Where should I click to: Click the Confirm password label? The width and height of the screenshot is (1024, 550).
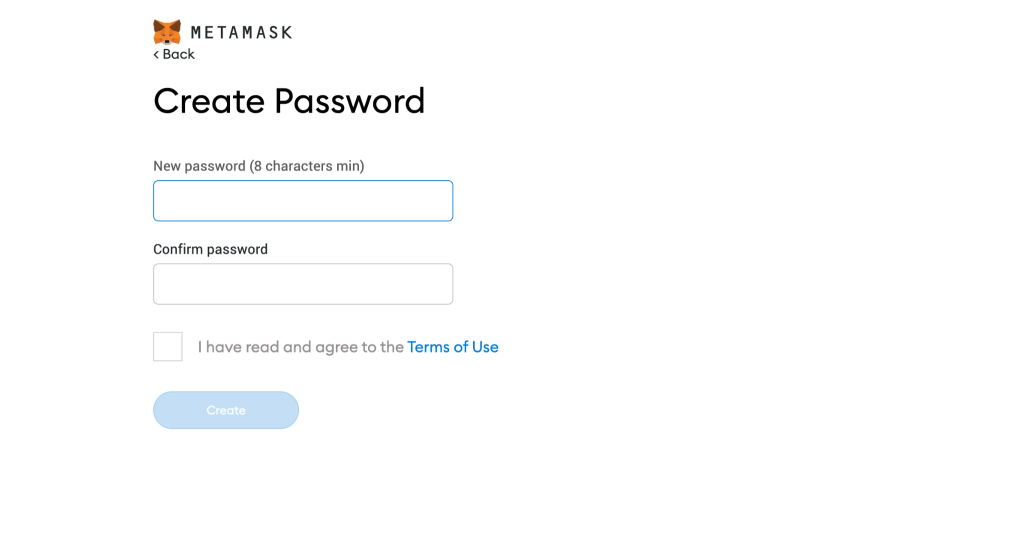point(210,249)
